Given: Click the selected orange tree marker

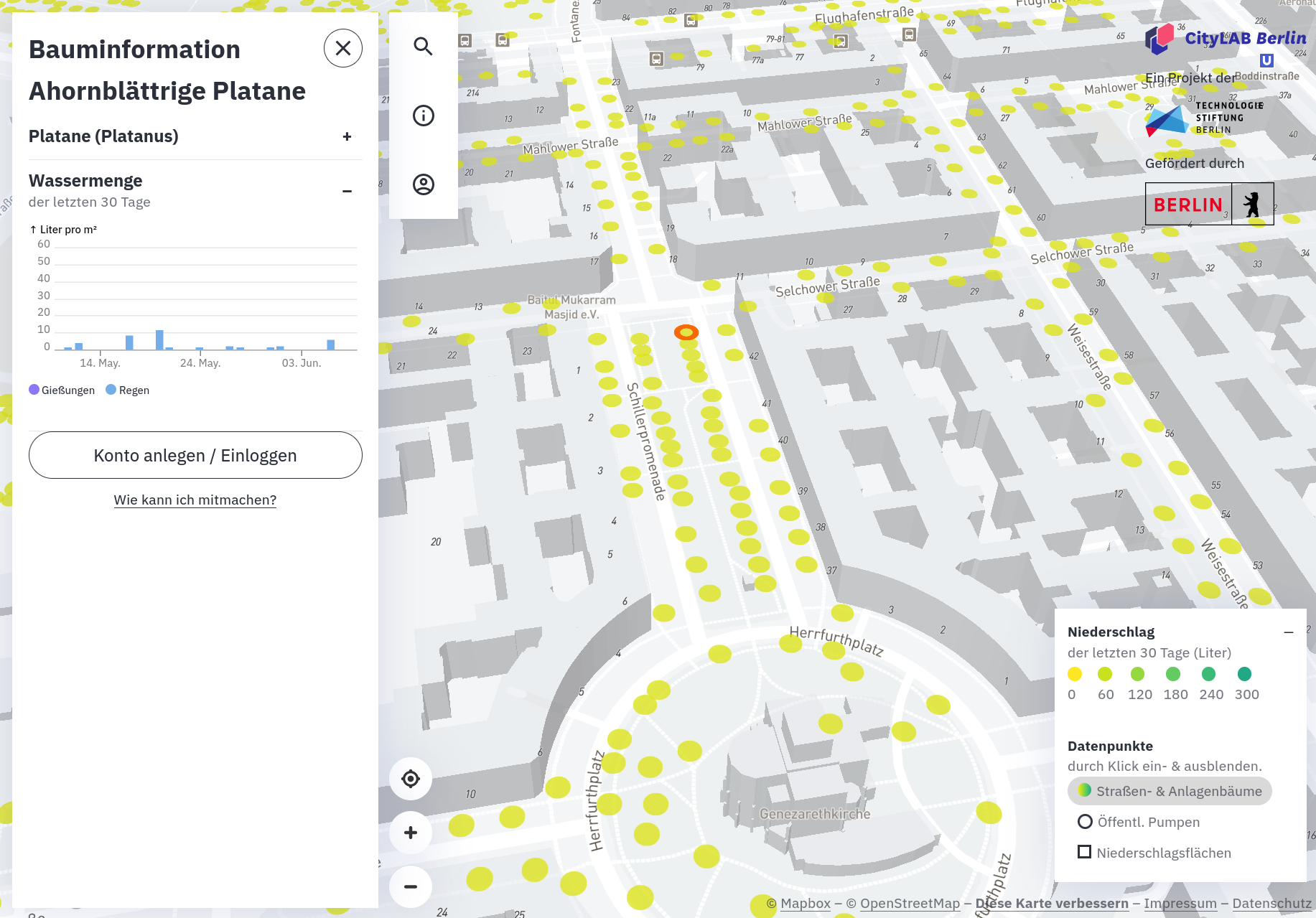Looking at the screenshot, I should pos(686,332).
